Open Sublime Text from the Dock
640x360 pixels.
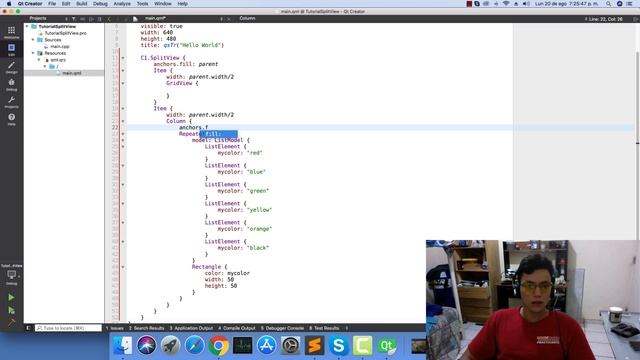point(315,346)
